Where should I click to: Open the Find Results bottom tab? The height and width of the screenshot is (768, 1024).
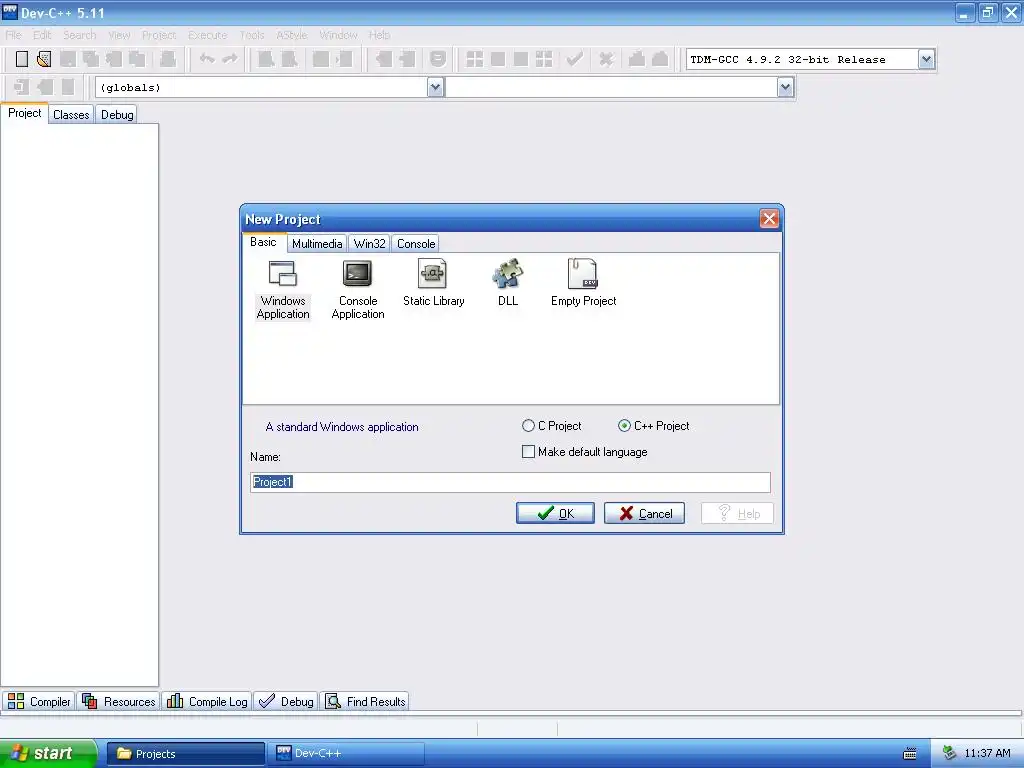(366, 701)
